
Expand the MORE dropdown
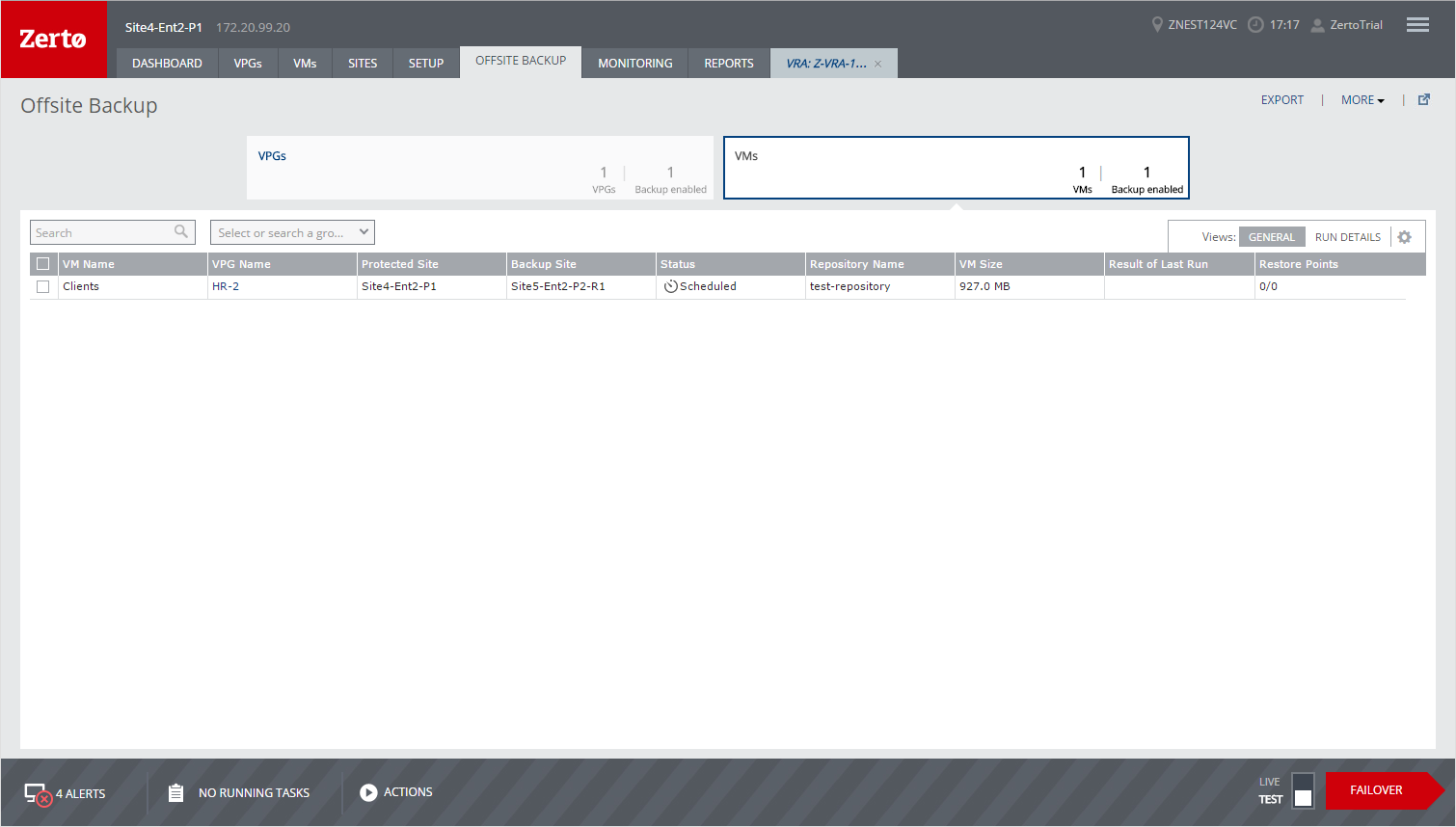click(1362, 100)
